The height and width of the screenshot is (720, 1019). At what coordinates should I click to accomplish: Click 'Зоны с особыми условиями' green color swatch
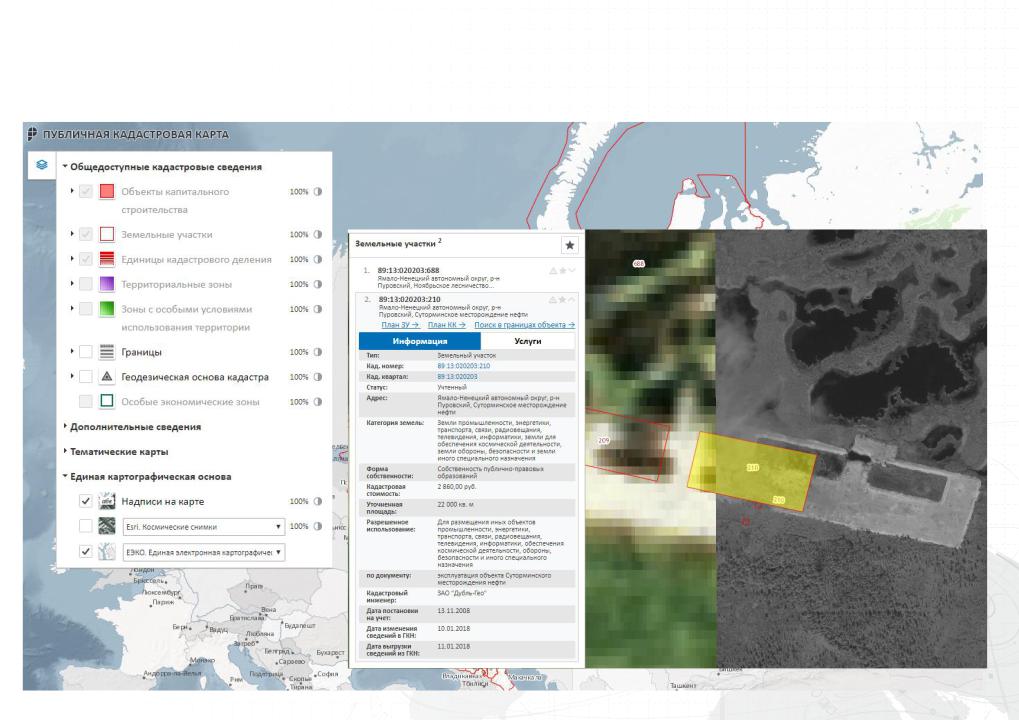pyautogui.click(x=107, y=308)
